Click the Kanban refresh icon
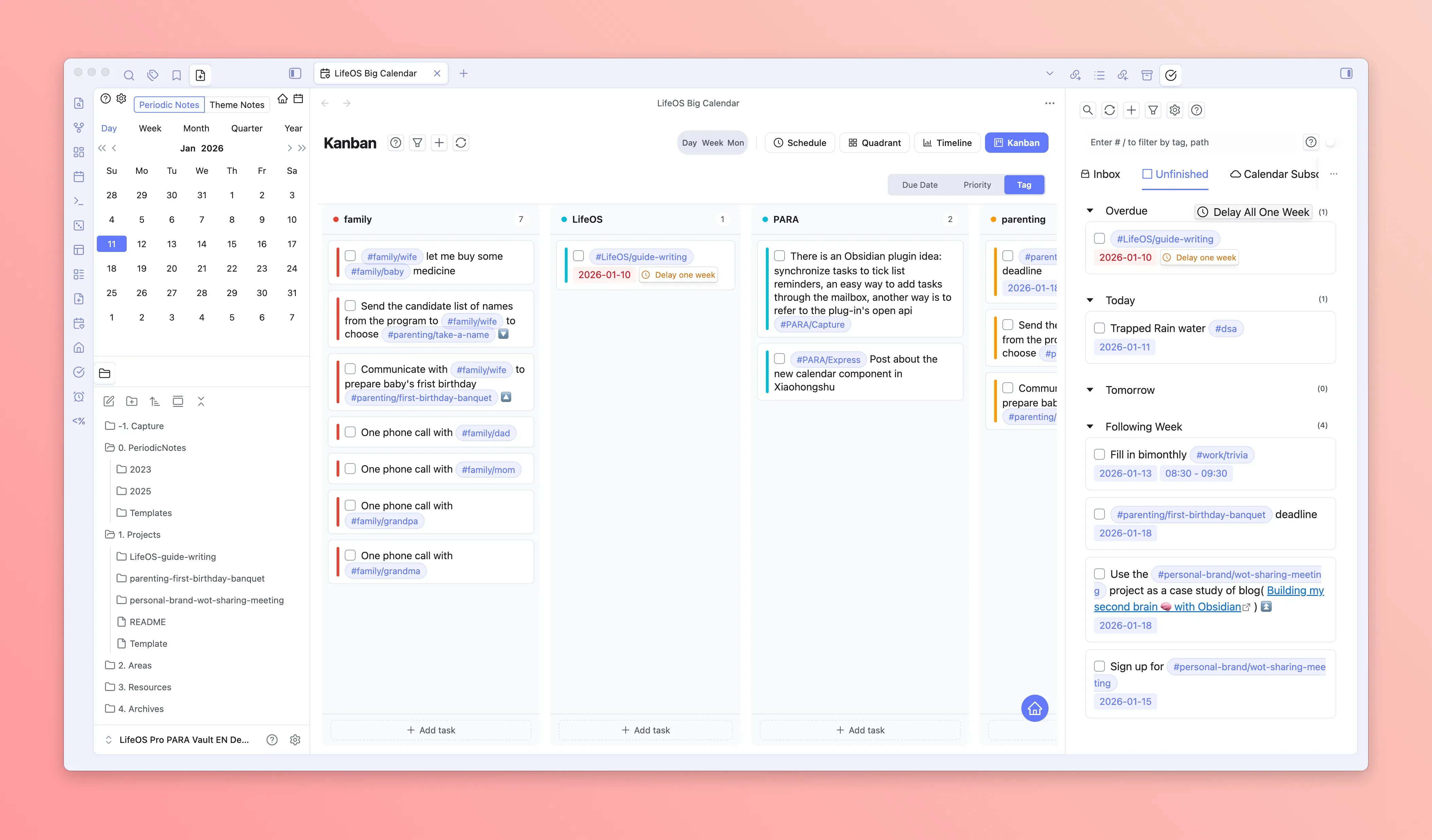 tap(461, 143)
